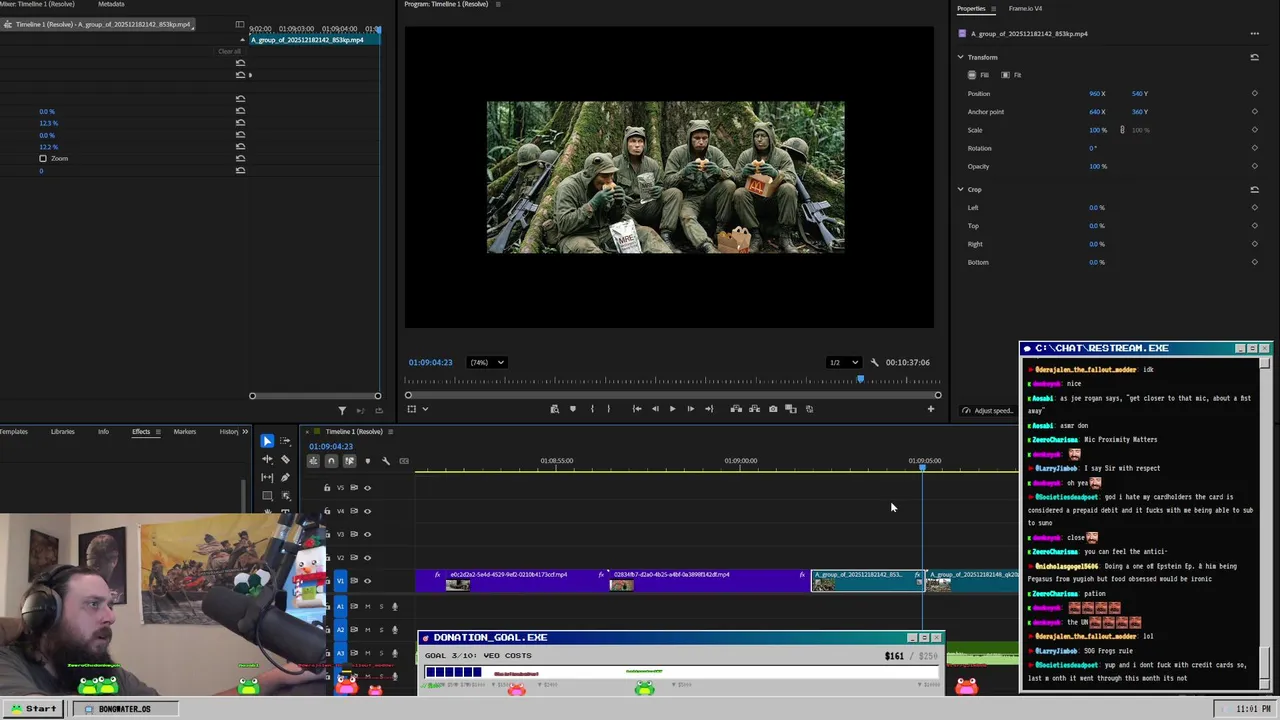Play program monitor video
The width and height of the screenshot is (1280, 720).
point(672,409)
